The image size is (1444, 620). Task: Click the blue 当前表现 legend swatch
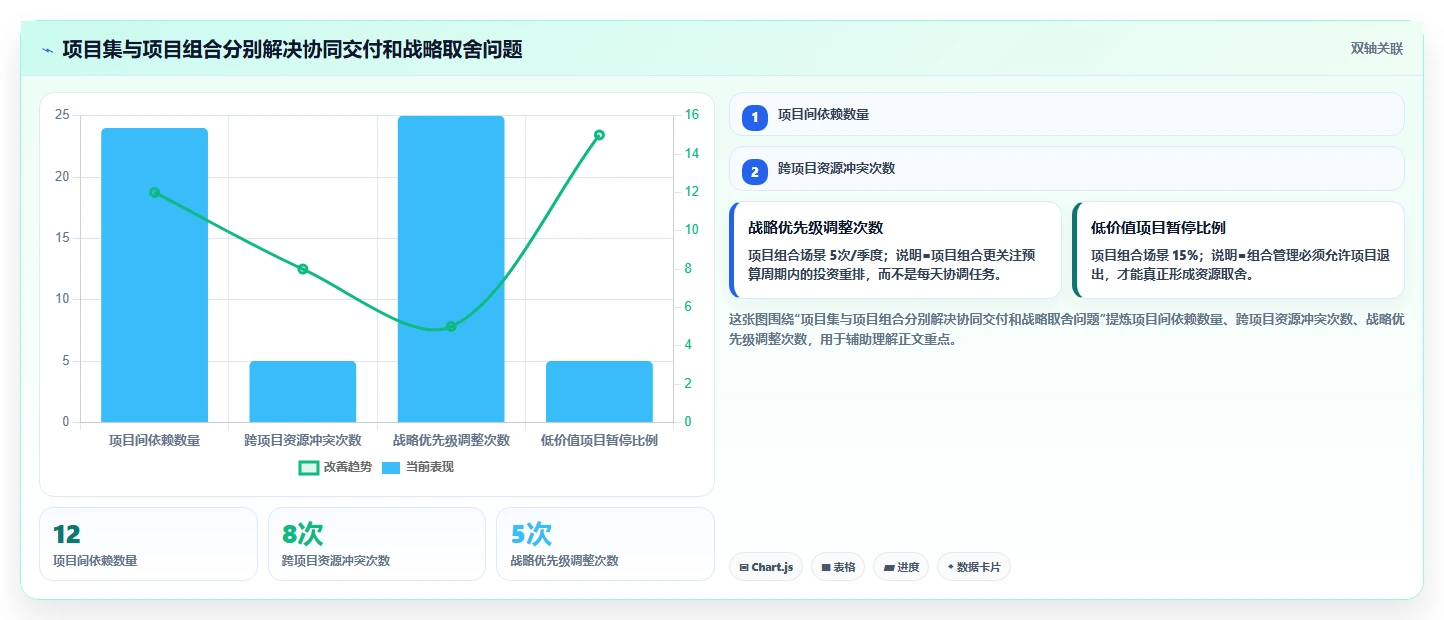point(392,467)
